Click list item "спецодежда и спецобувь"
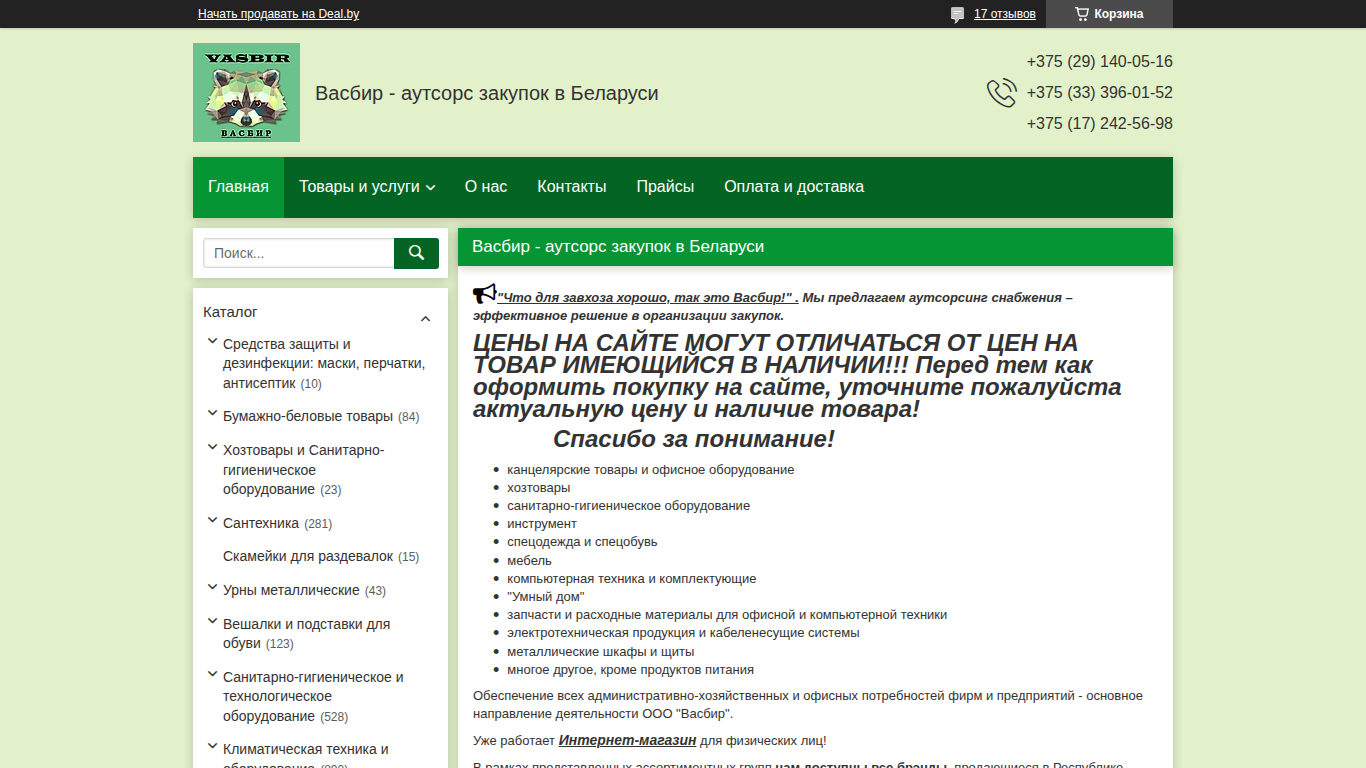This screenshot has height=768, width=1366. click(582, 542)
